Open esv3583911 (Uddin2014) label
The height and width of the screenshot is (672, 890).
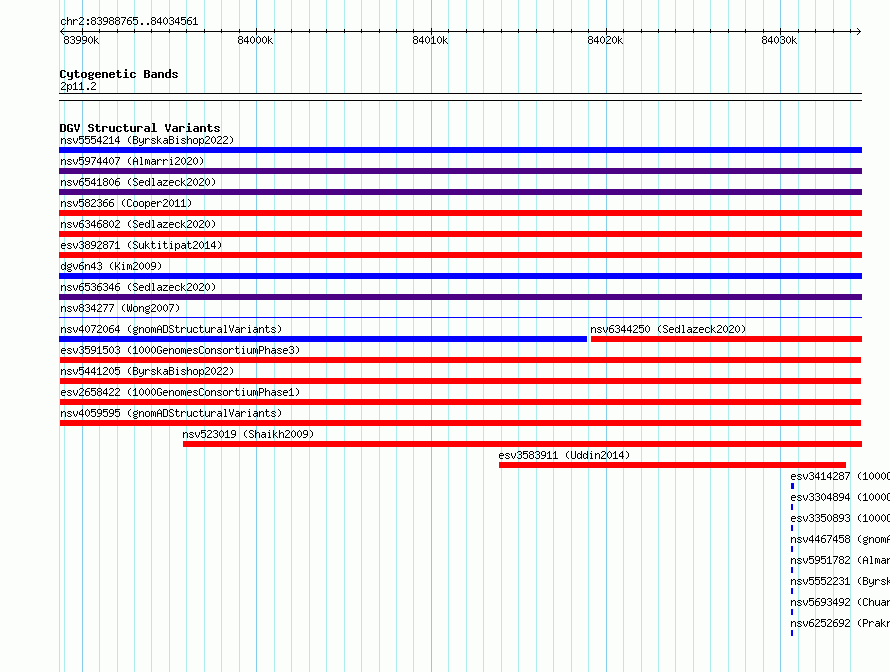(x=564, y=455)
